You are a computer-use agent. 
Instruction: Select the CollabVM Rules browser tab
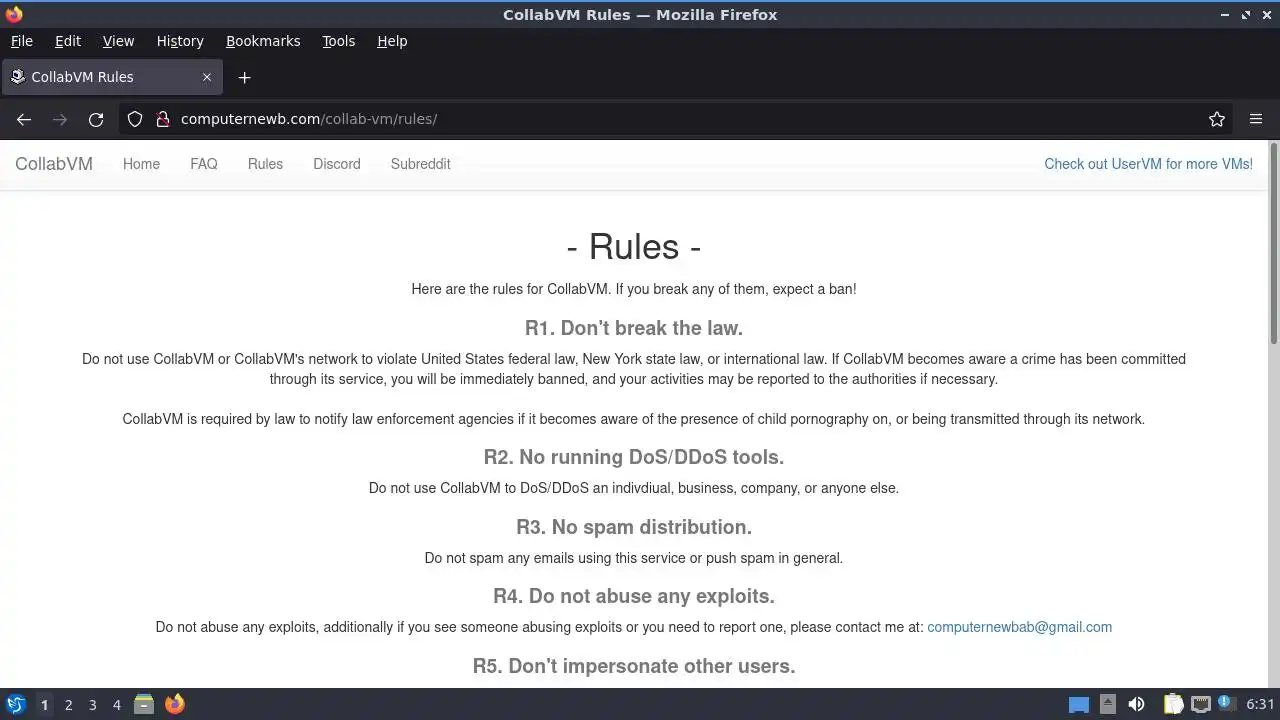click(111, 77)
